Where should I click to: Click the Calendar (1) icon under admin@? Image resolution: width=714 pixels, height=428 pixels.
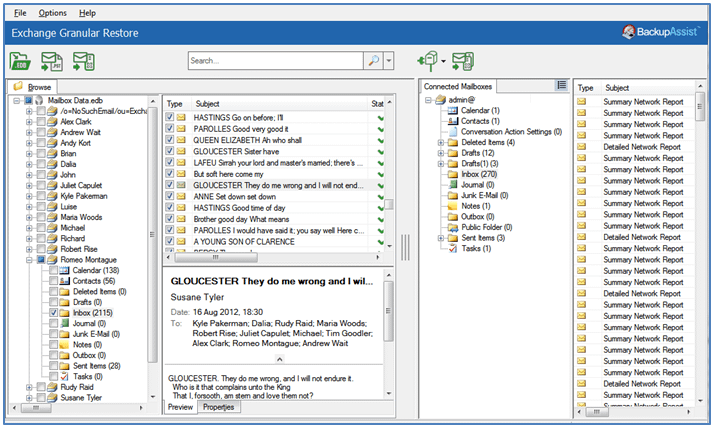click(453, 110)
